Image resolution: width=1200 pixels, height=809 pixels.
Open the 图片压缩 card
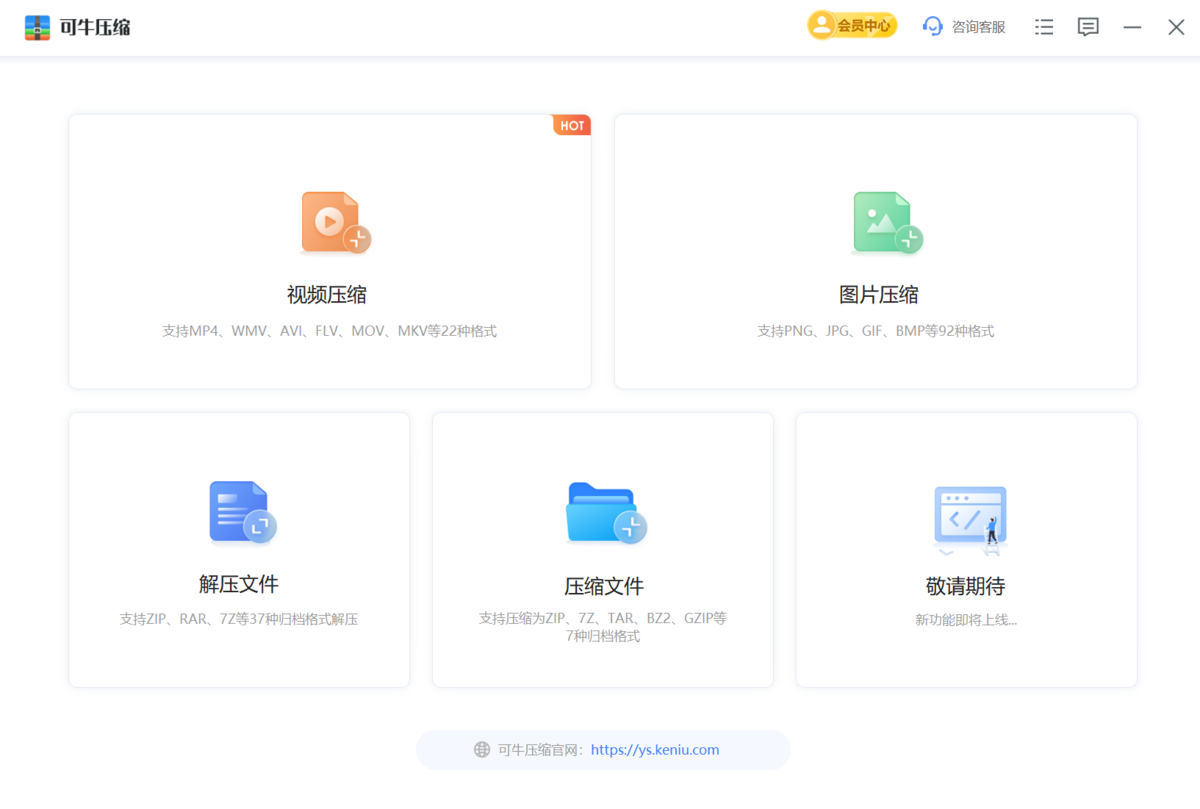click(x=875, y=251)
